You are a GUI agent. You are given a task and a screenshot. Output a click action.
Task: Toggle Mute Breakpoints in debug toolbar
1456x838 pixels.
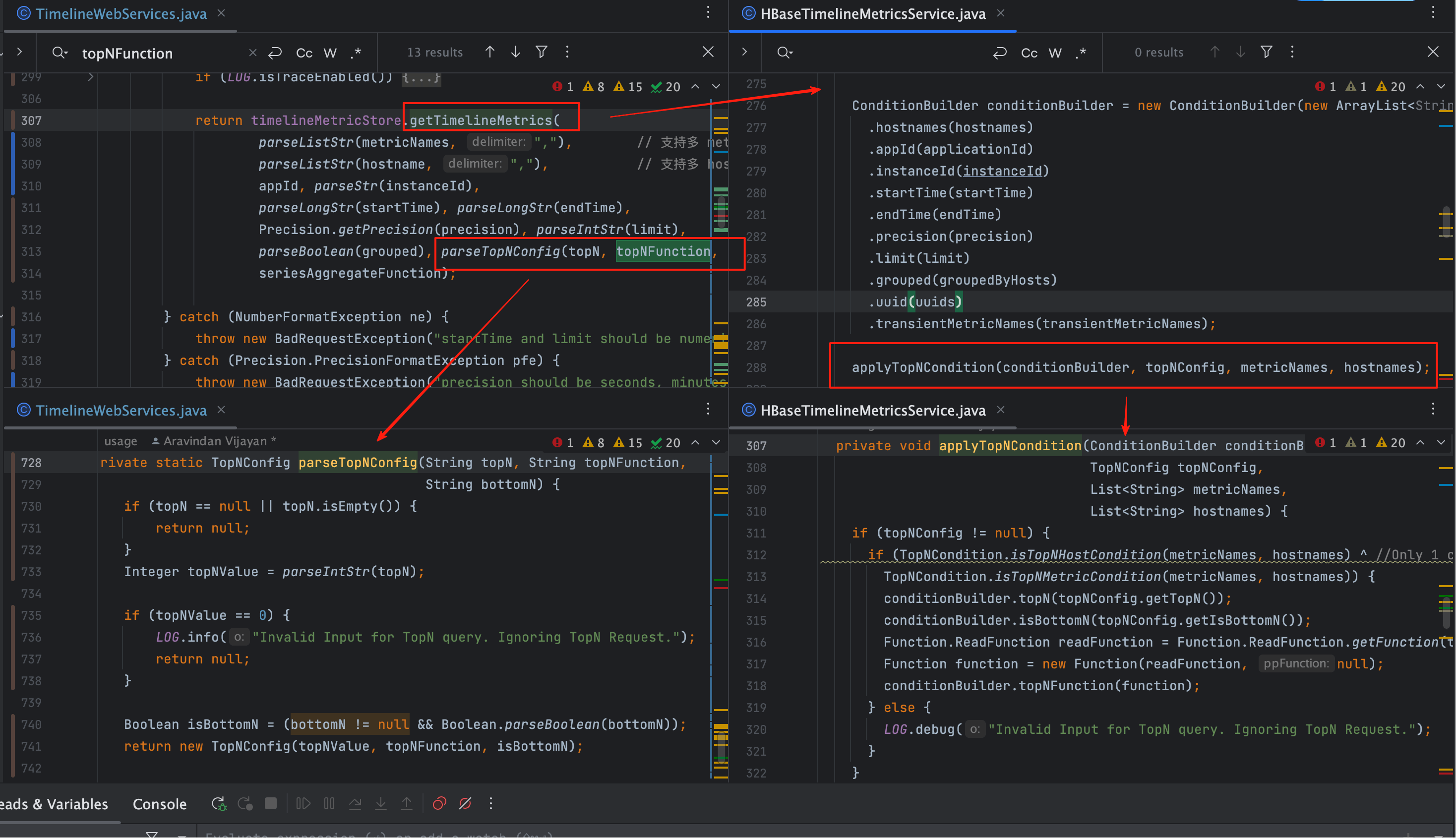pos(465,803)
